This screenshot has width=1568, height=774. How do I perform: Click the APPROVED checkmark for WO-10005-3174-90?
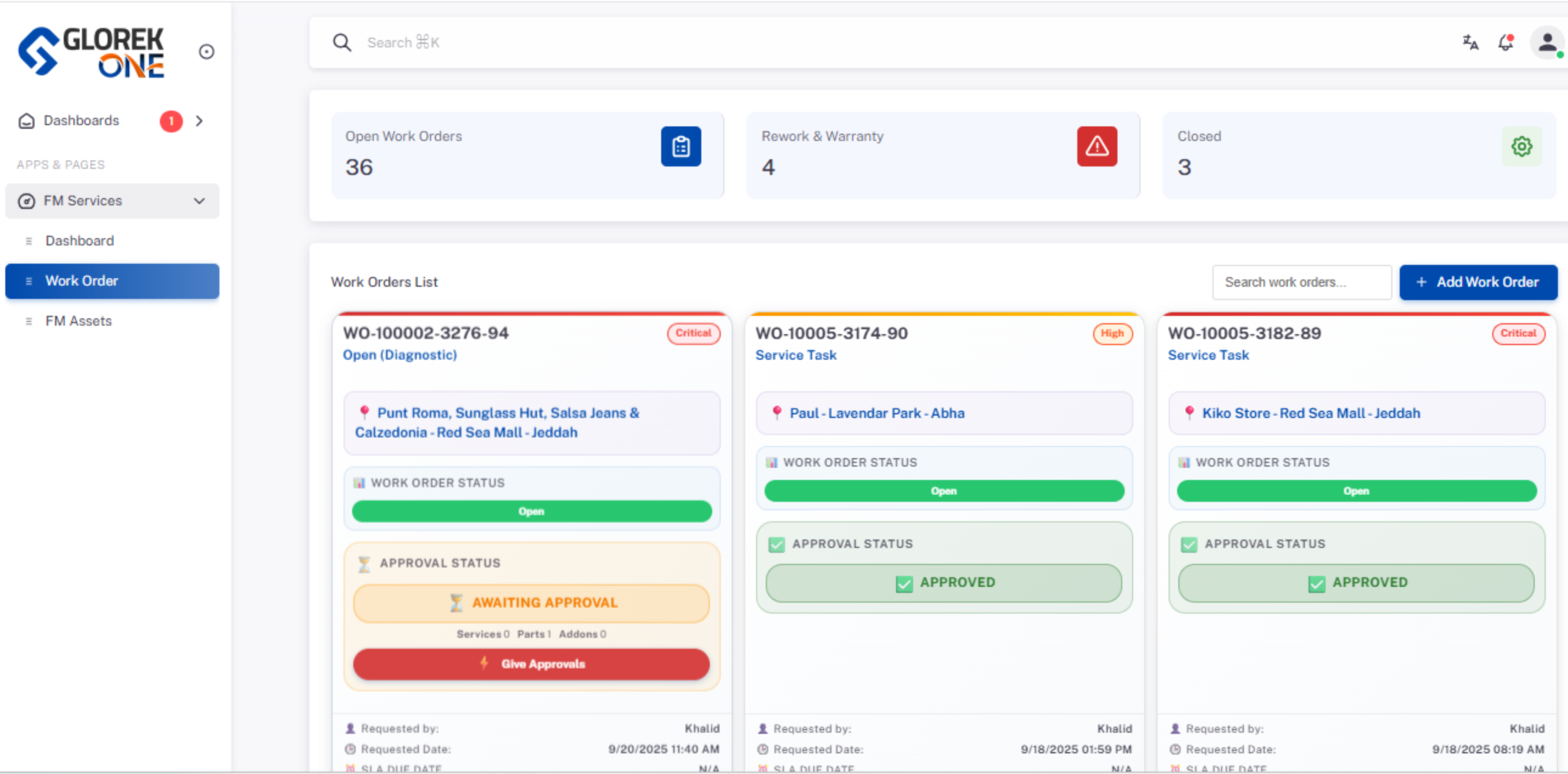(x=904, y=584)
